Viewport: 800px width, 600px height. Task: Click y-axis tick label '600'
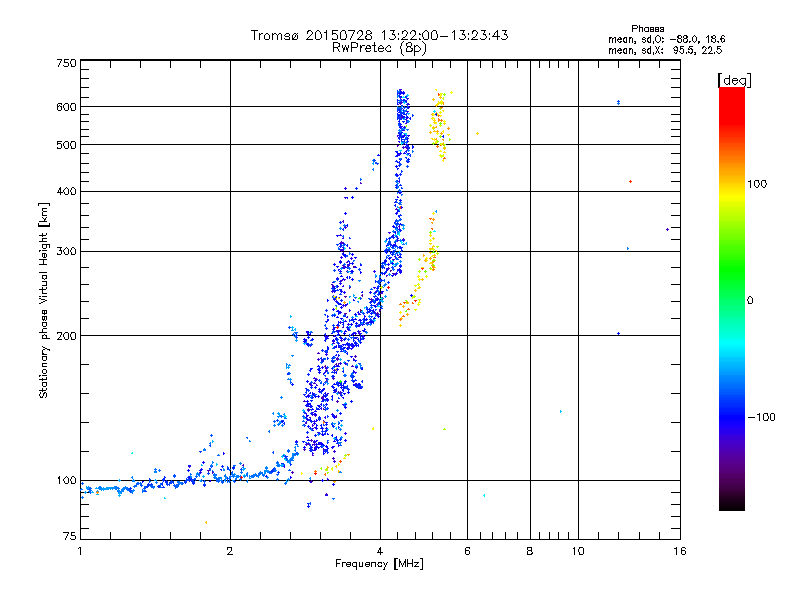[x=66, y=107]
